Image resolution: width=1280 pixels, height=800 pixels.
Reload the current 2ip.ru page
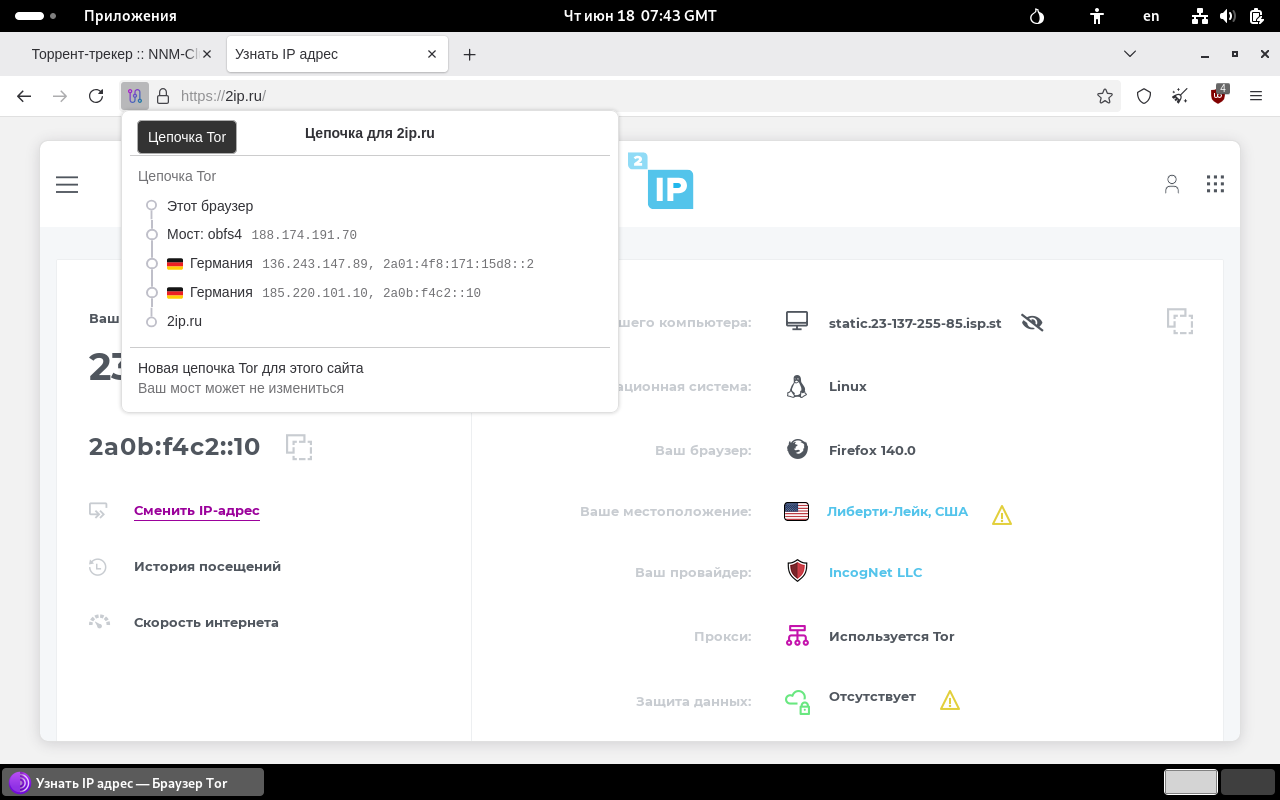point(96,96)
